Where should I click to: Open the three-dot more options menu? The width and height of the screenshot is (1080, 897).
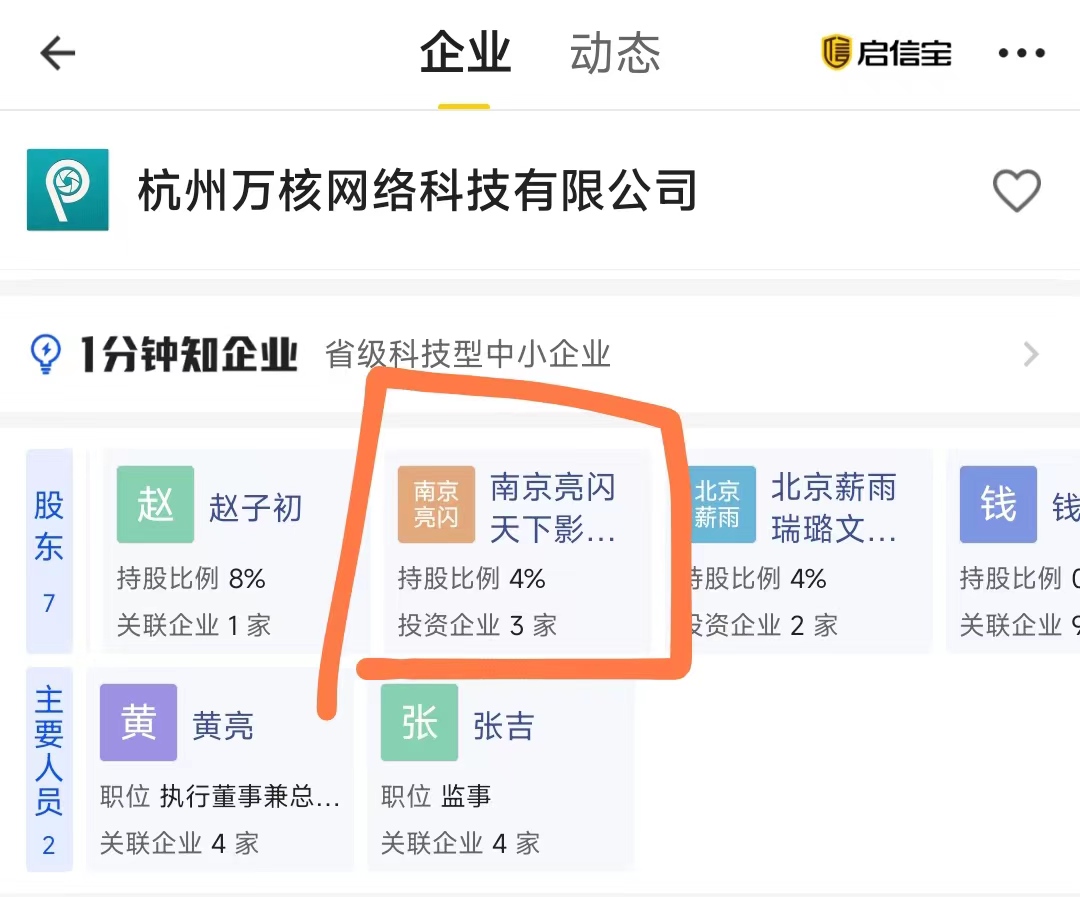(x=1022, y=54)
